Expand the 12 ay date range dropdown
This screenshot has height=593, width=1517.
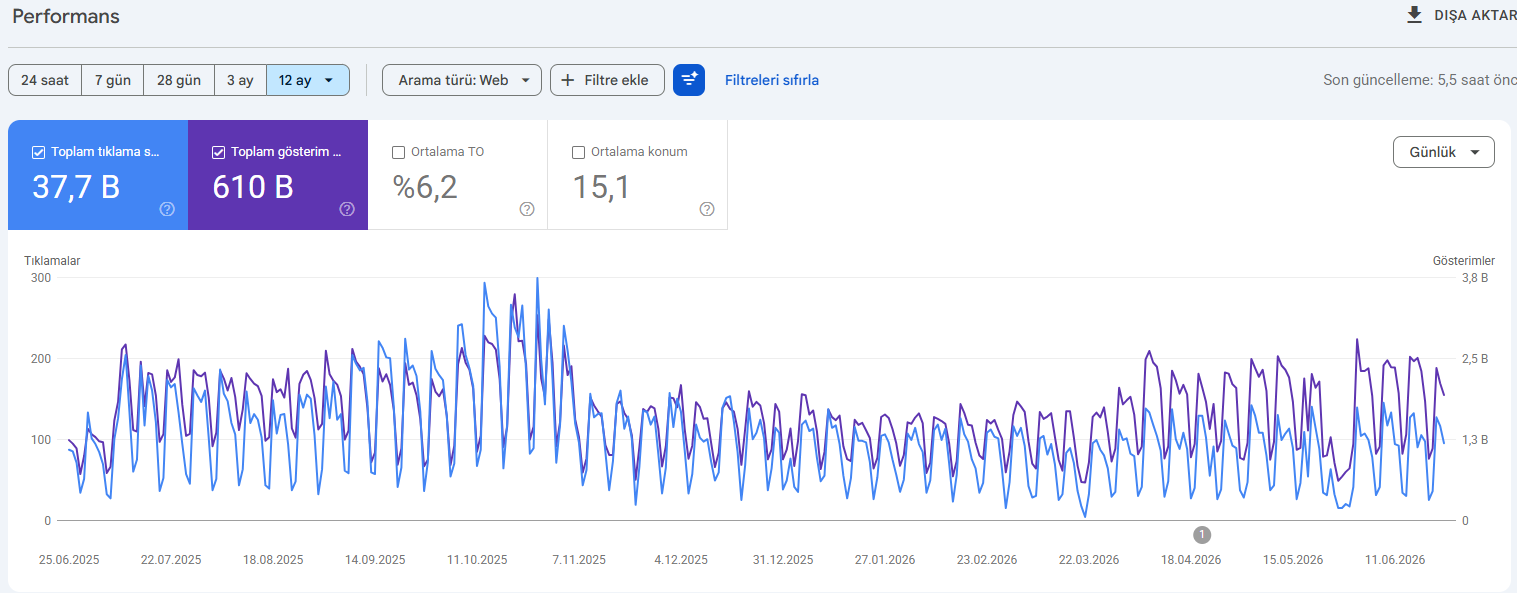tap(308, 80)
